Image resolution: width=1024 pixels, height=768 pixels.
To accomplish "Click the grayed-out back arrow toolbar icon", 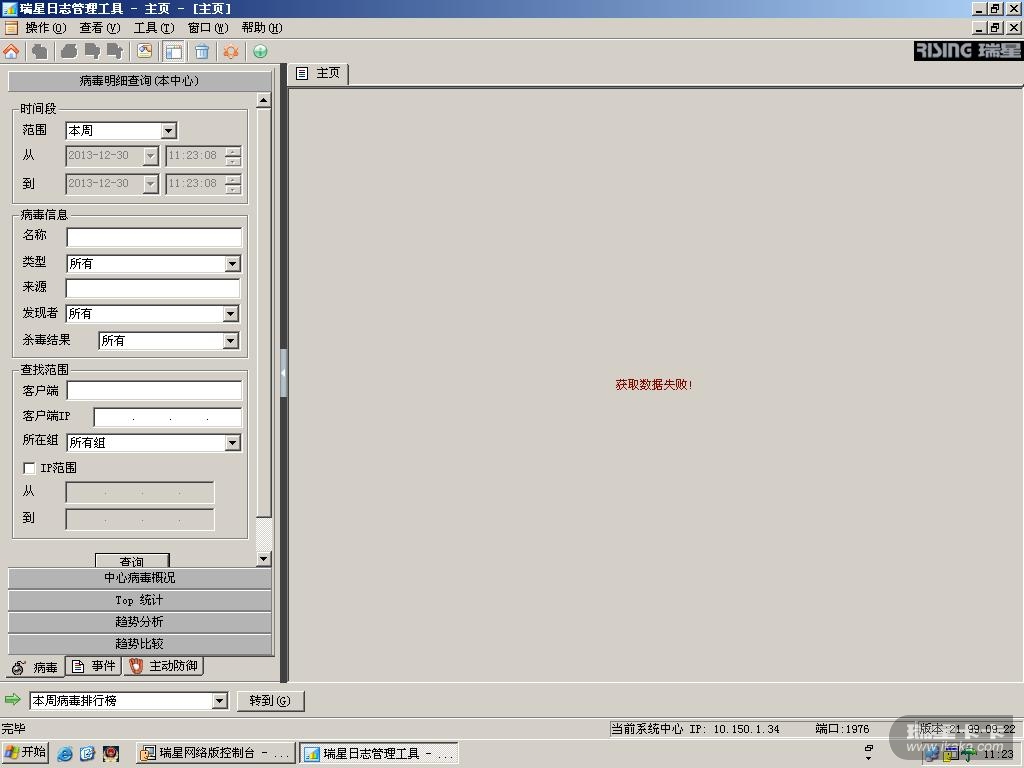I will coord(40,51).
